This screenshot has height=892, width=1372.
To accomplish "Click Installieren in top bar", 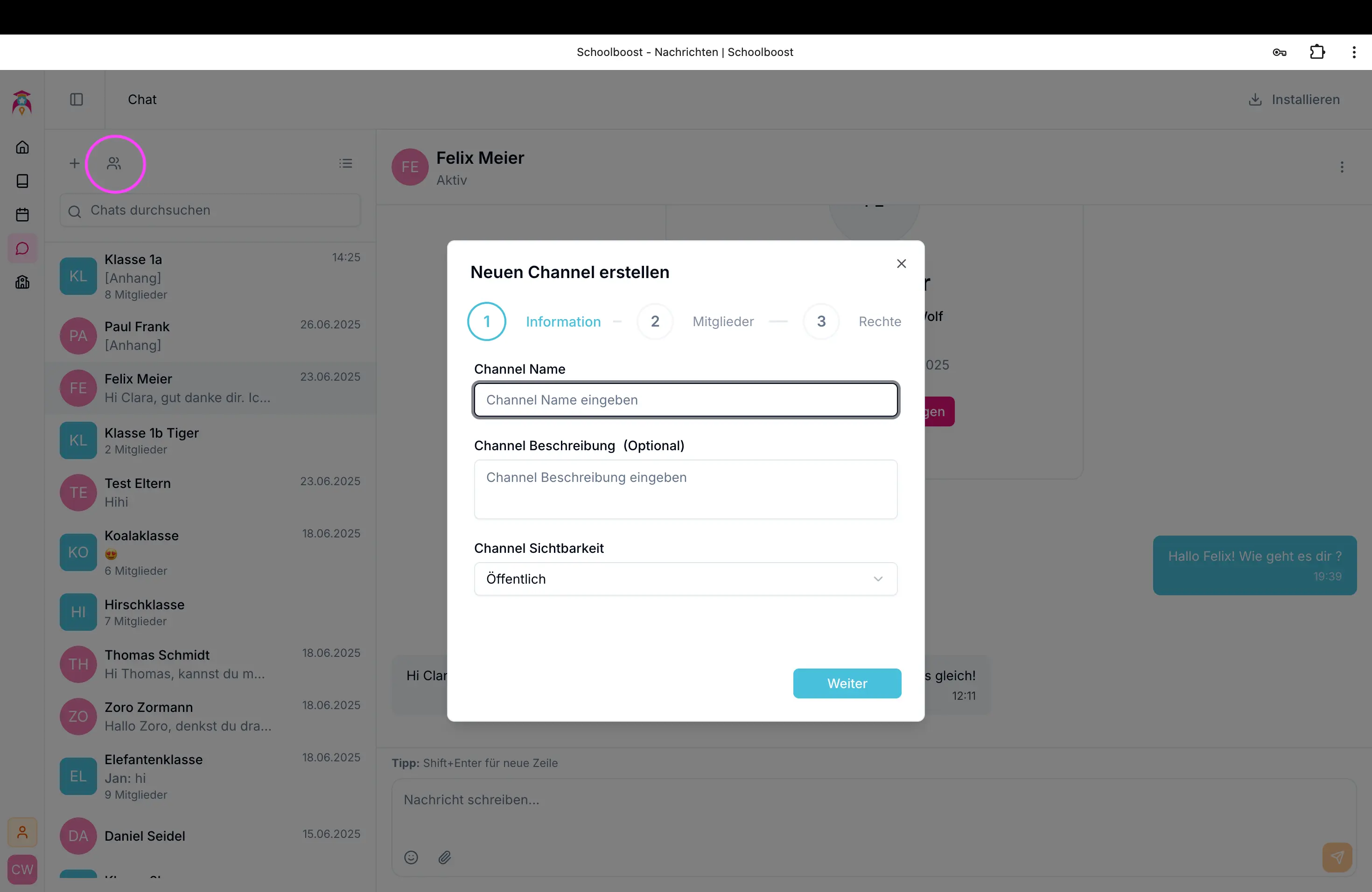I will coord(1294,100).
